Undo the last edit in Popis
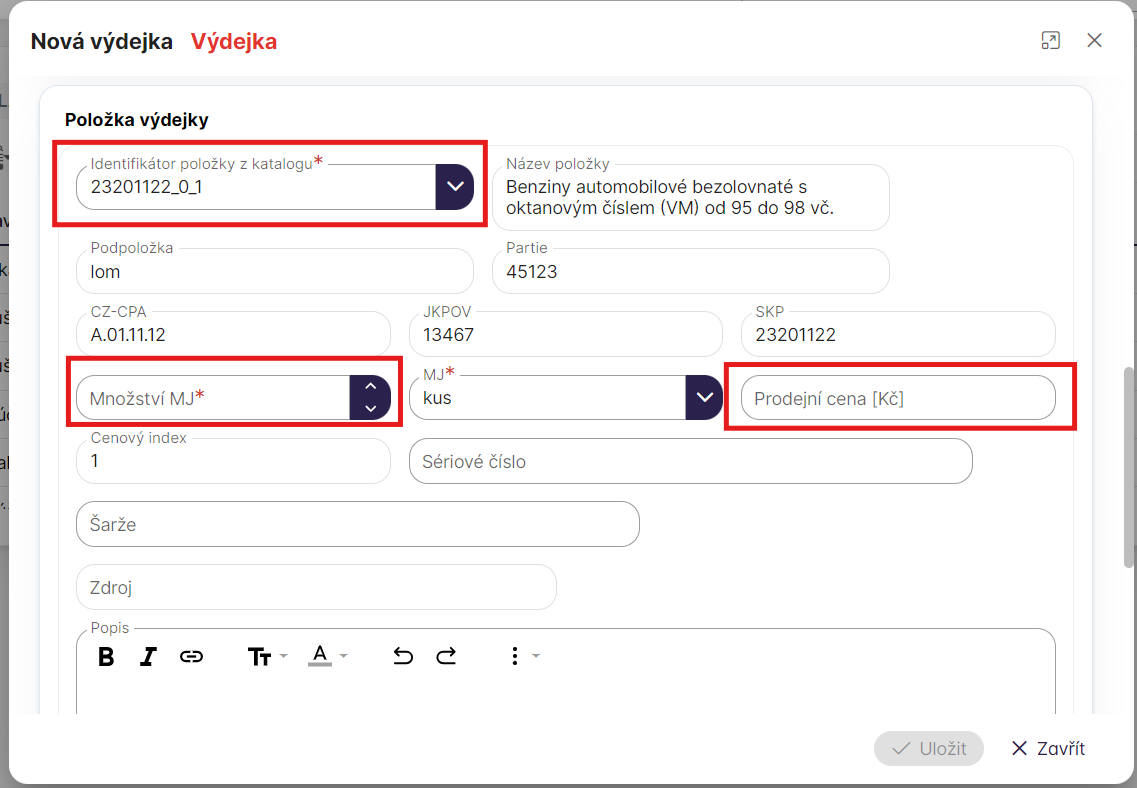The height and width of the screenshot is (788, 1137). click(x=403, y=656)
